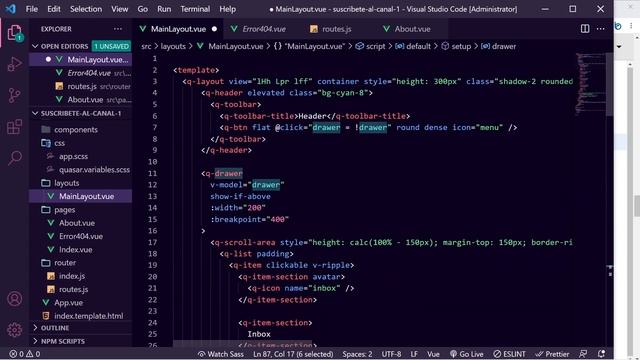This screenshot has width=640, height=360.
Task: Click the notifications bell icon
Action: 601,354
